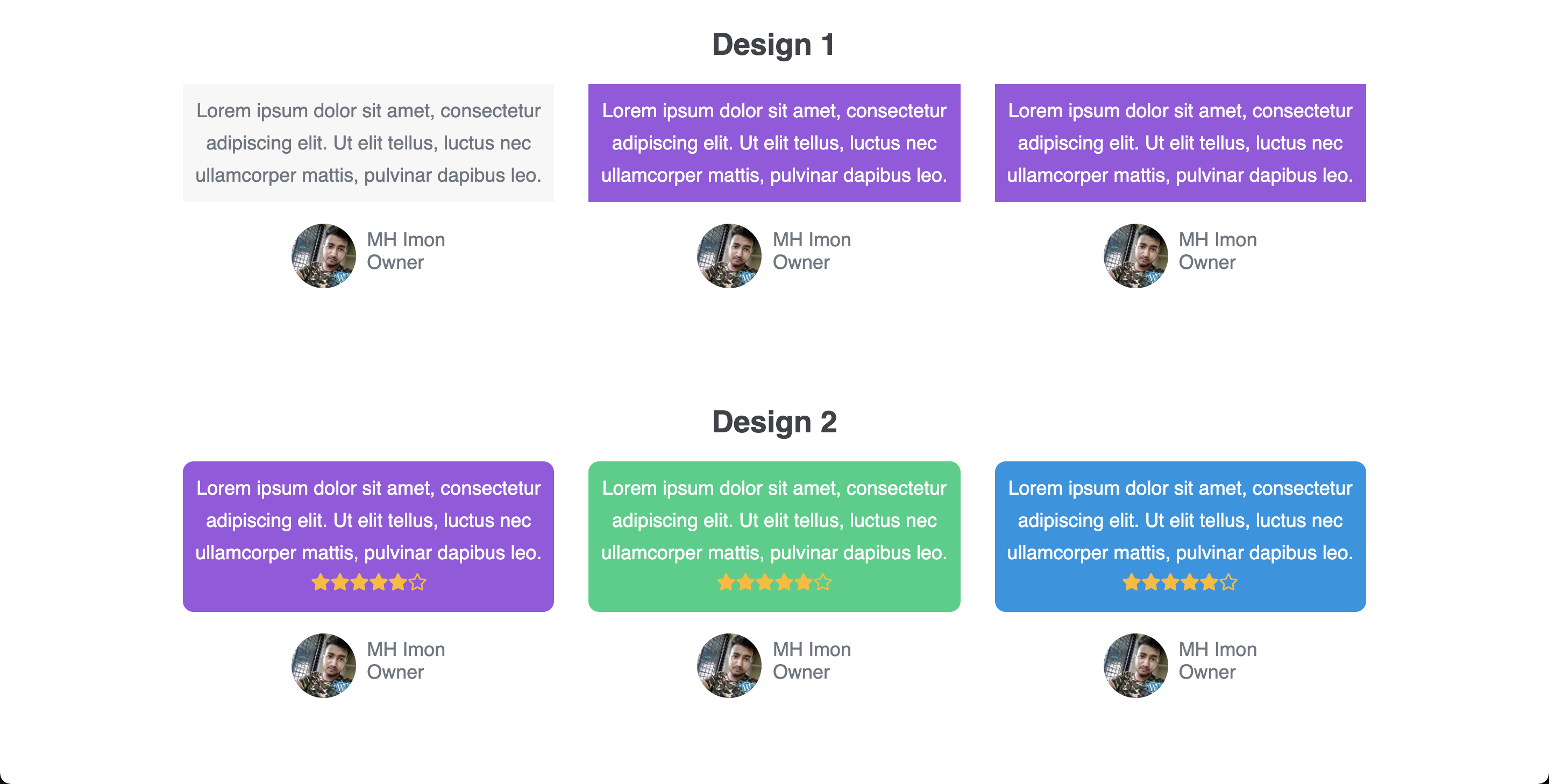
Task: Click the empty last star in the blue card
Action: 1228,582
